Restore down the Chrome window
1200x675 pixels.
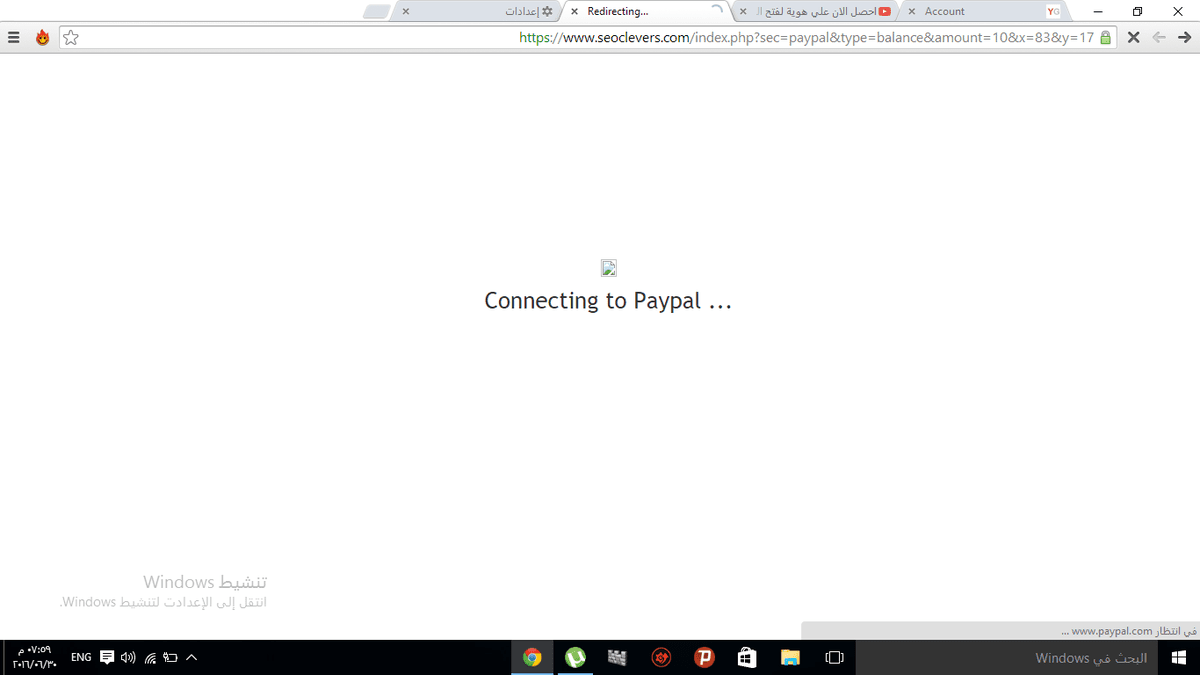[1138, 12]
